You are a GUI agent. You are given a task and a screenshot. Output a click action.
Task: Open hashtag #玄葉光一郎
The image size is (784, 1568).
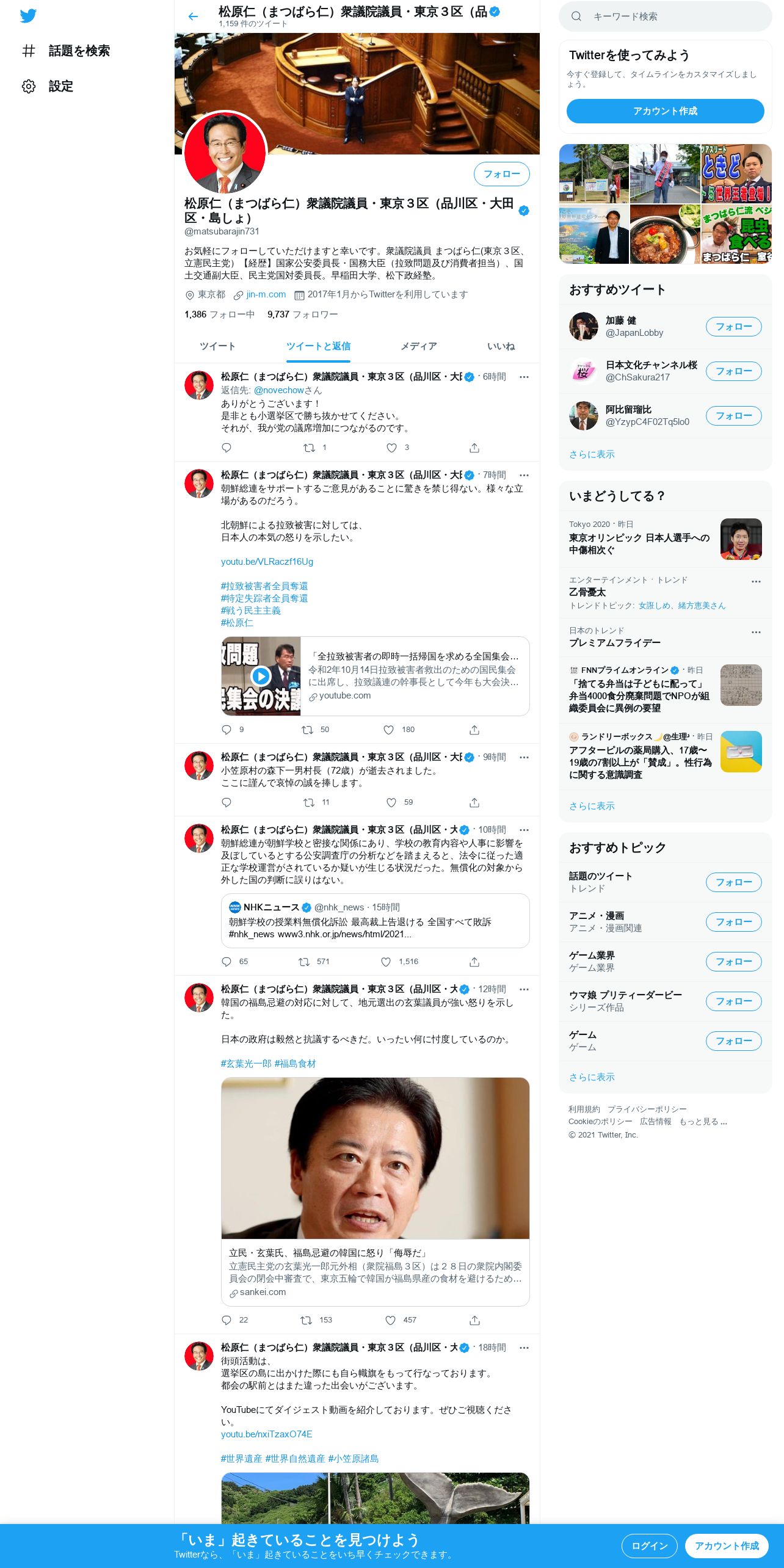click(x=246, y=1064)
